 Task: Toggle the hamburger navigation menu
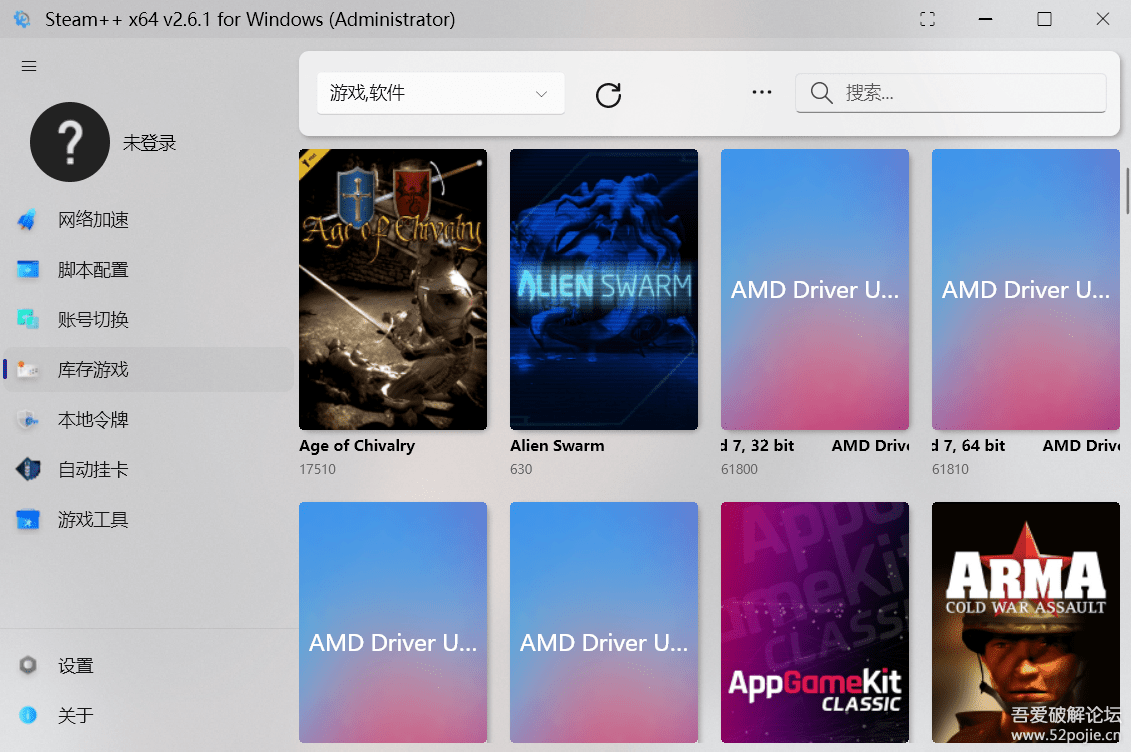coord(29,66)
